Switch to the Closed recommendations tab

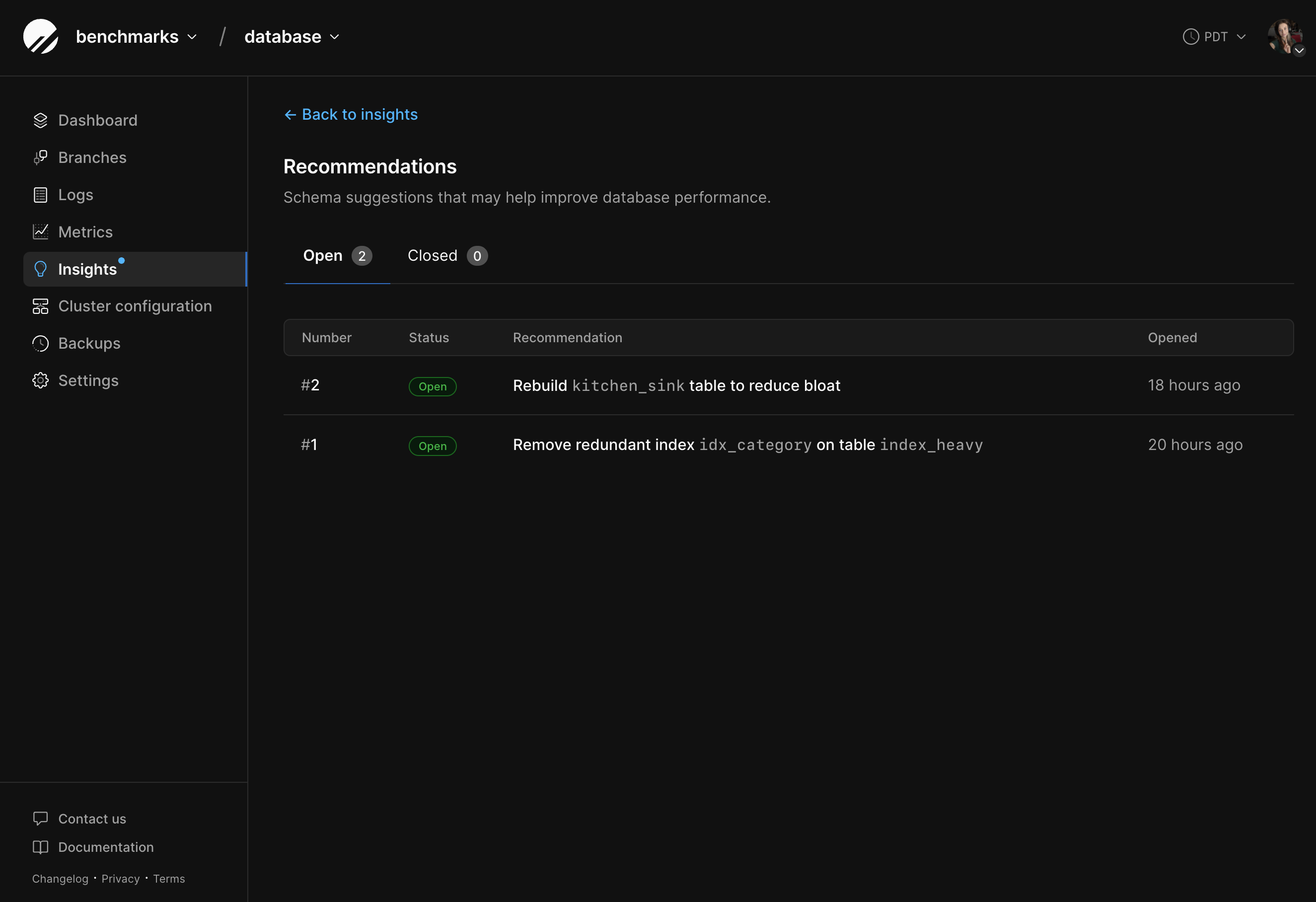(446, 255)
